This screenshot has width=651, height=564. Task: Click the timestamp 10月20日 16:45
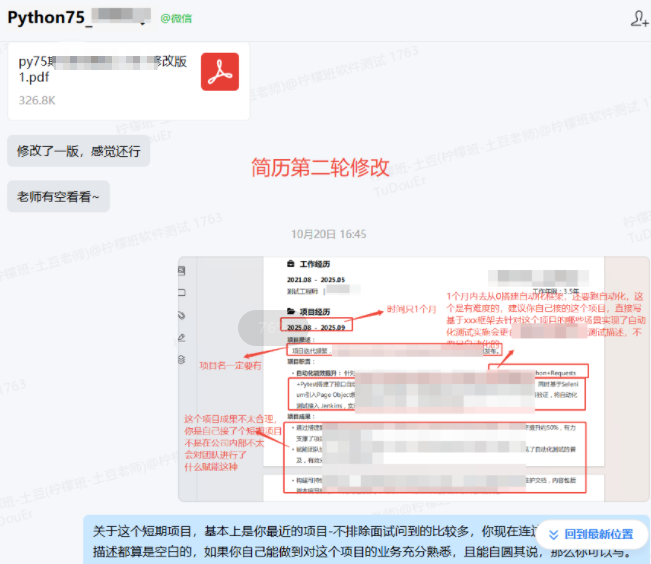(x=329, y=234)
